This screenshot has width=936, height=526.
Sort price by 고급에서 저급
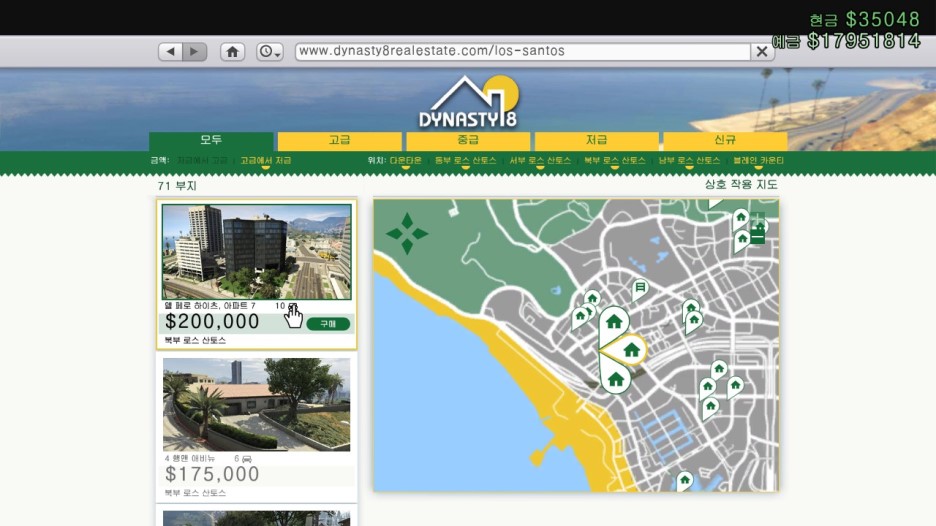click(266, 161)
